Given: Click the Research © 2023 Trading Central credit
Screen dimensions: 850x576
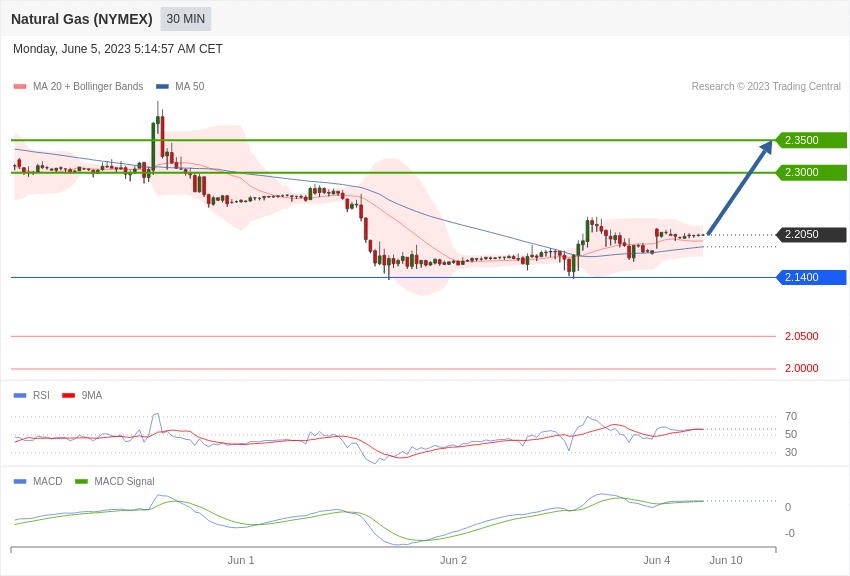Looking at the screenshot, I should (x=766, y=86).
